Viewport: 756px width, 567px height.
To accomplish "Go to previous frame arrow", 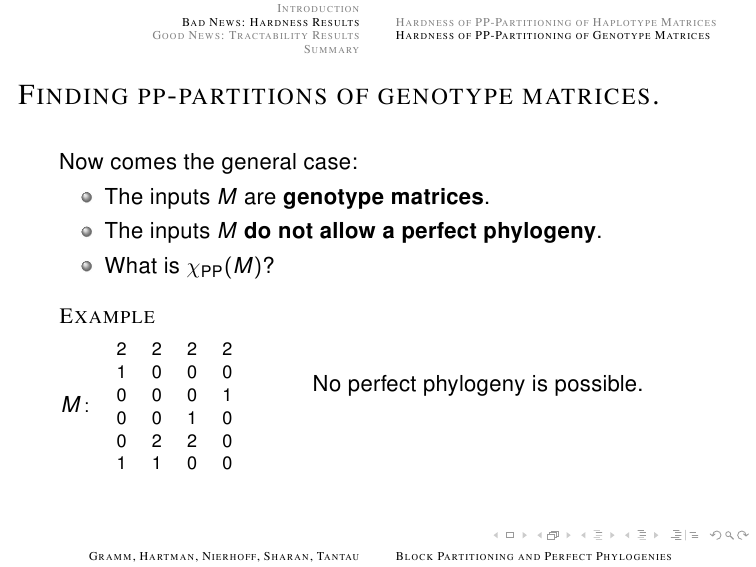I will coord(540,535).
